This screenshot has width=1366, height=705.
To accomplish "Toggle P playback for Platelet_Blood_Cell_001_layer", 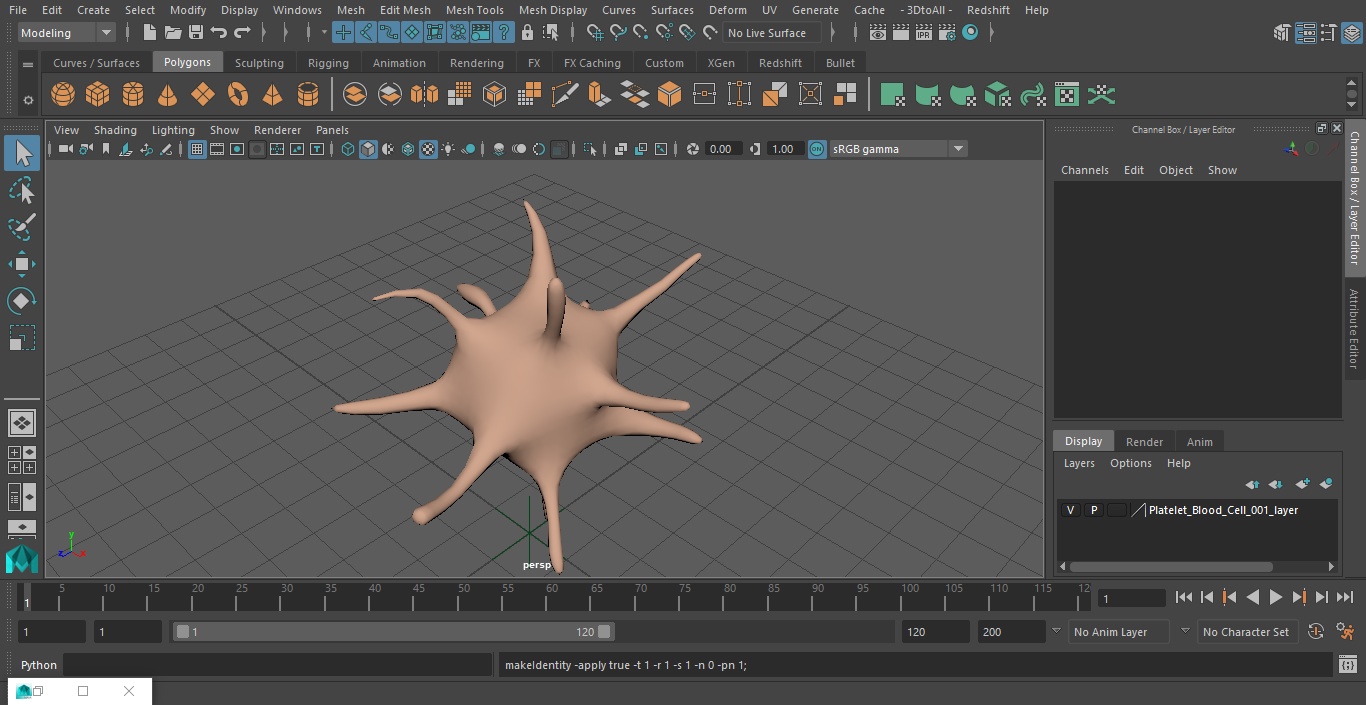I will coord(1094,510).
